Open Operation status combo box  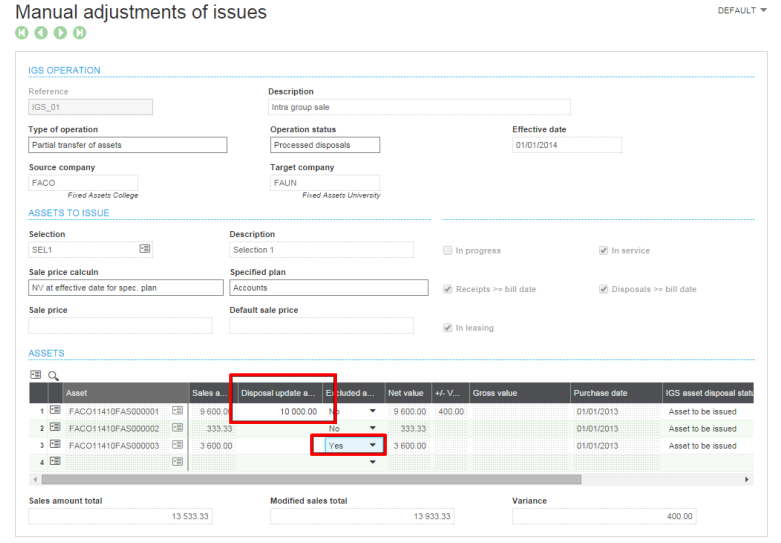click(x=325, y=145)
